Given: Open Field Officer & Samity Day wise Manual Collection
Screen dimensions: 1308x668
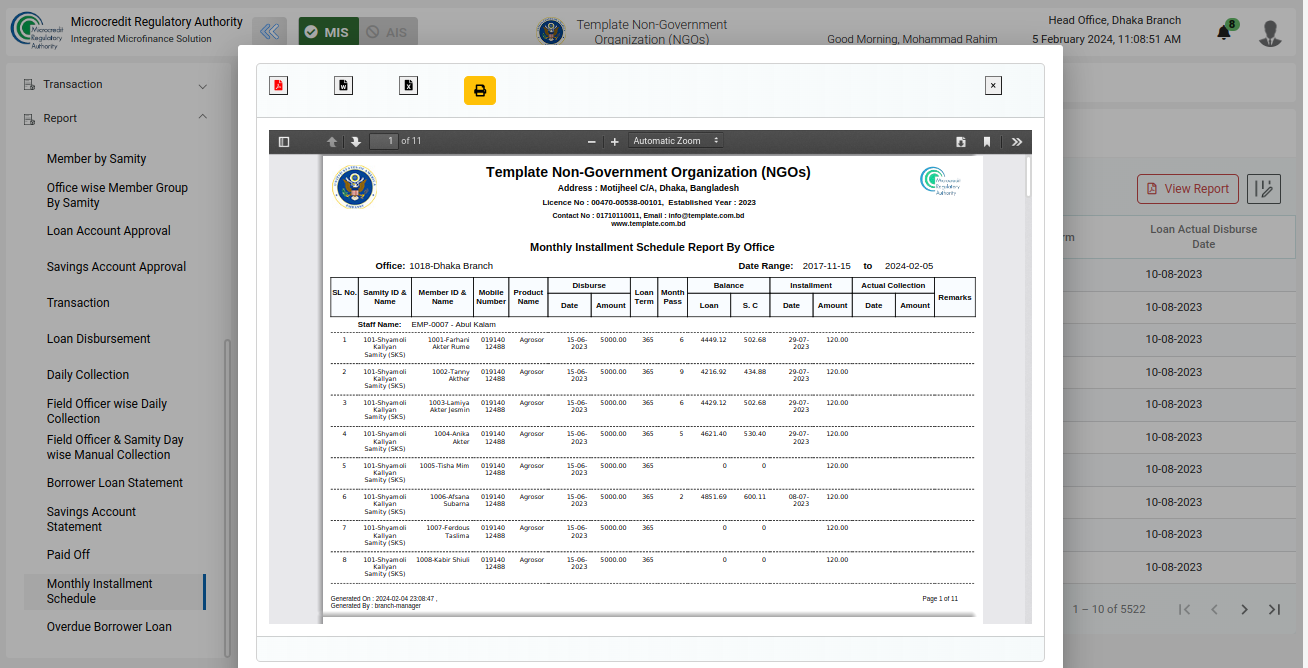Looking at the screenshot, I should 115,447.
